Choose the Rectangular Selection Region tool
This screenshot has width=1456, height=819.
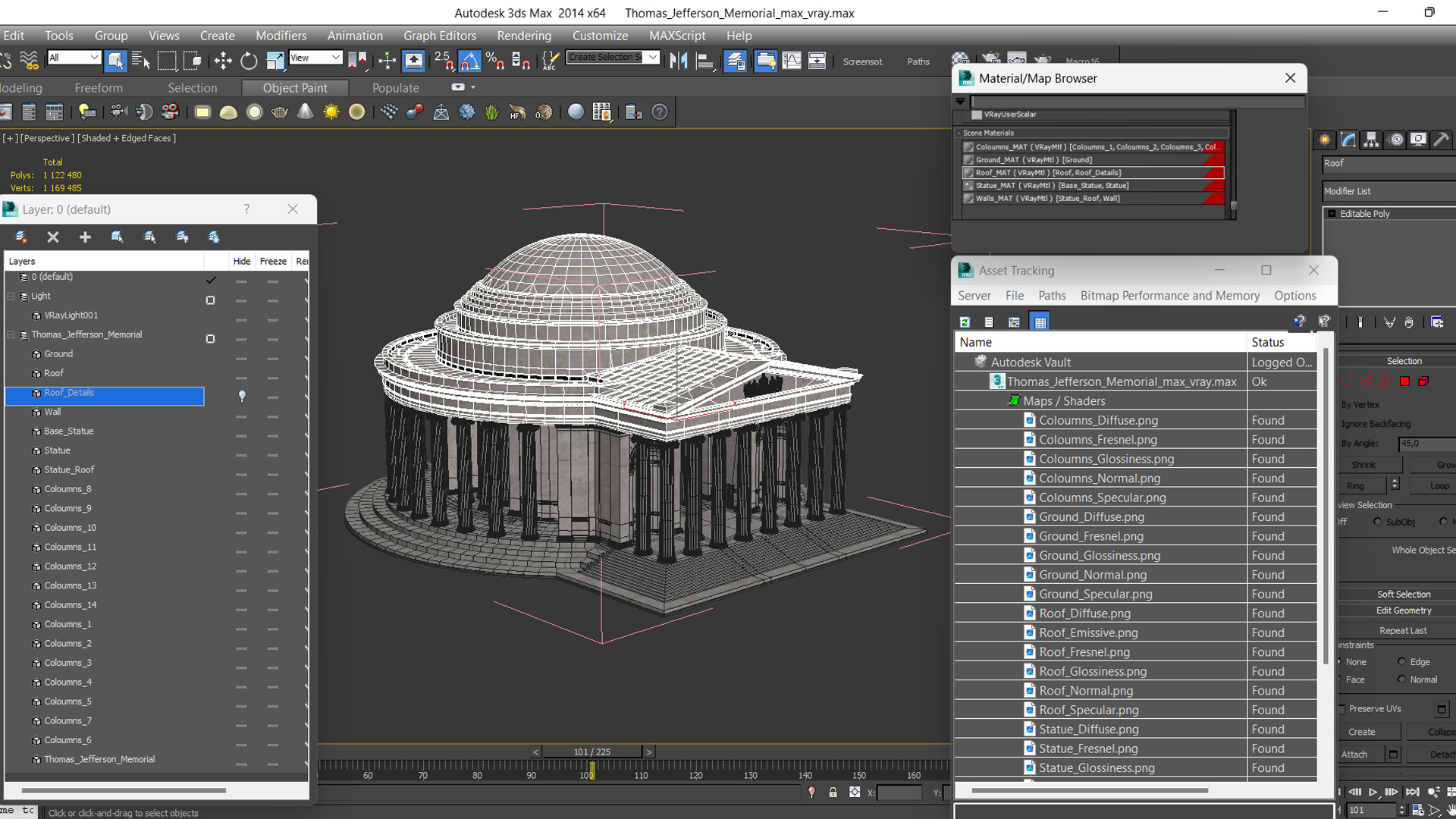click(x=167, y=61)
